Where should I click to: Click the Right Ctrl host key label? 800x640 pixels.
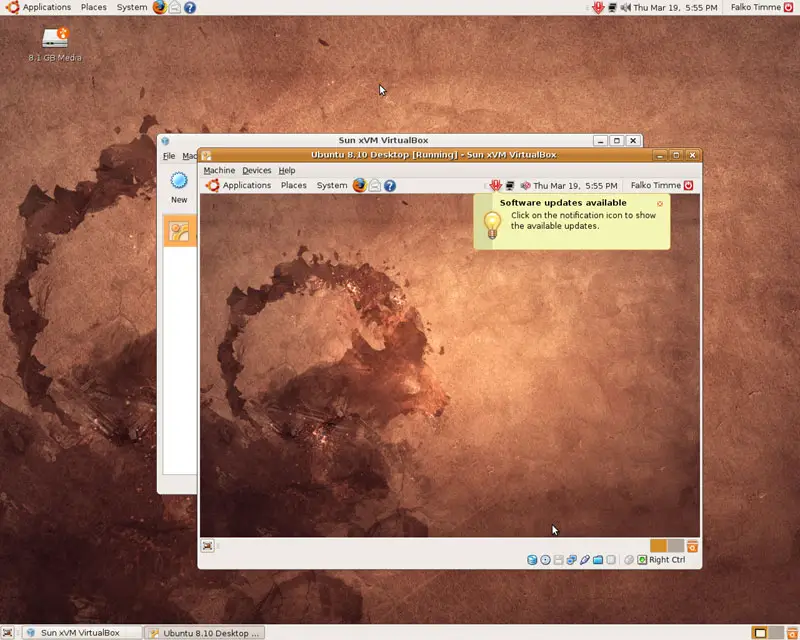tap(667, 560)
